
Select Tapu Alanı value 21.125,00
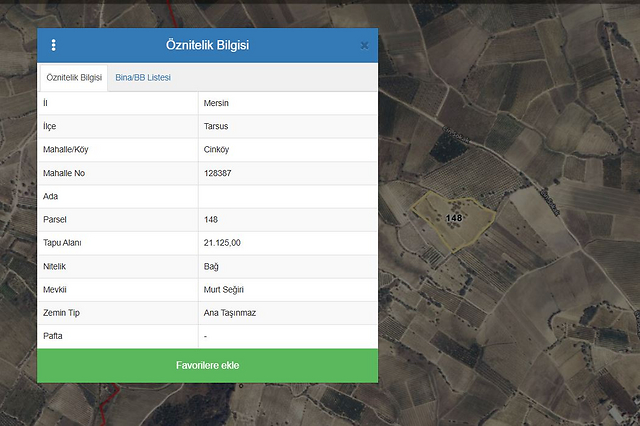pyautogui.click(x=222, y=243)
